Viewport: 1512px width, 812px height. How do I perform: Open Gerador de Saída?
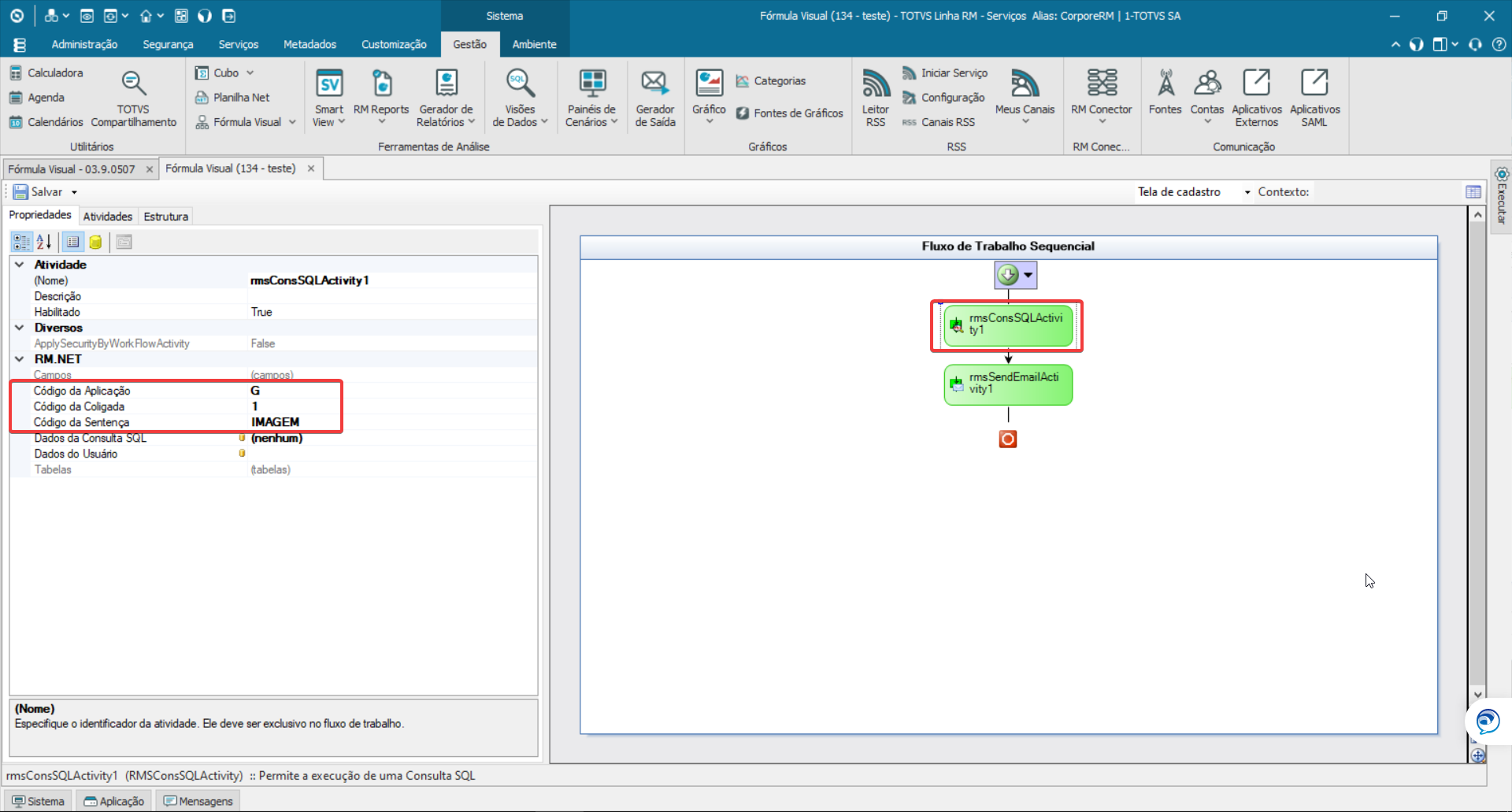(x=655, y=98)
